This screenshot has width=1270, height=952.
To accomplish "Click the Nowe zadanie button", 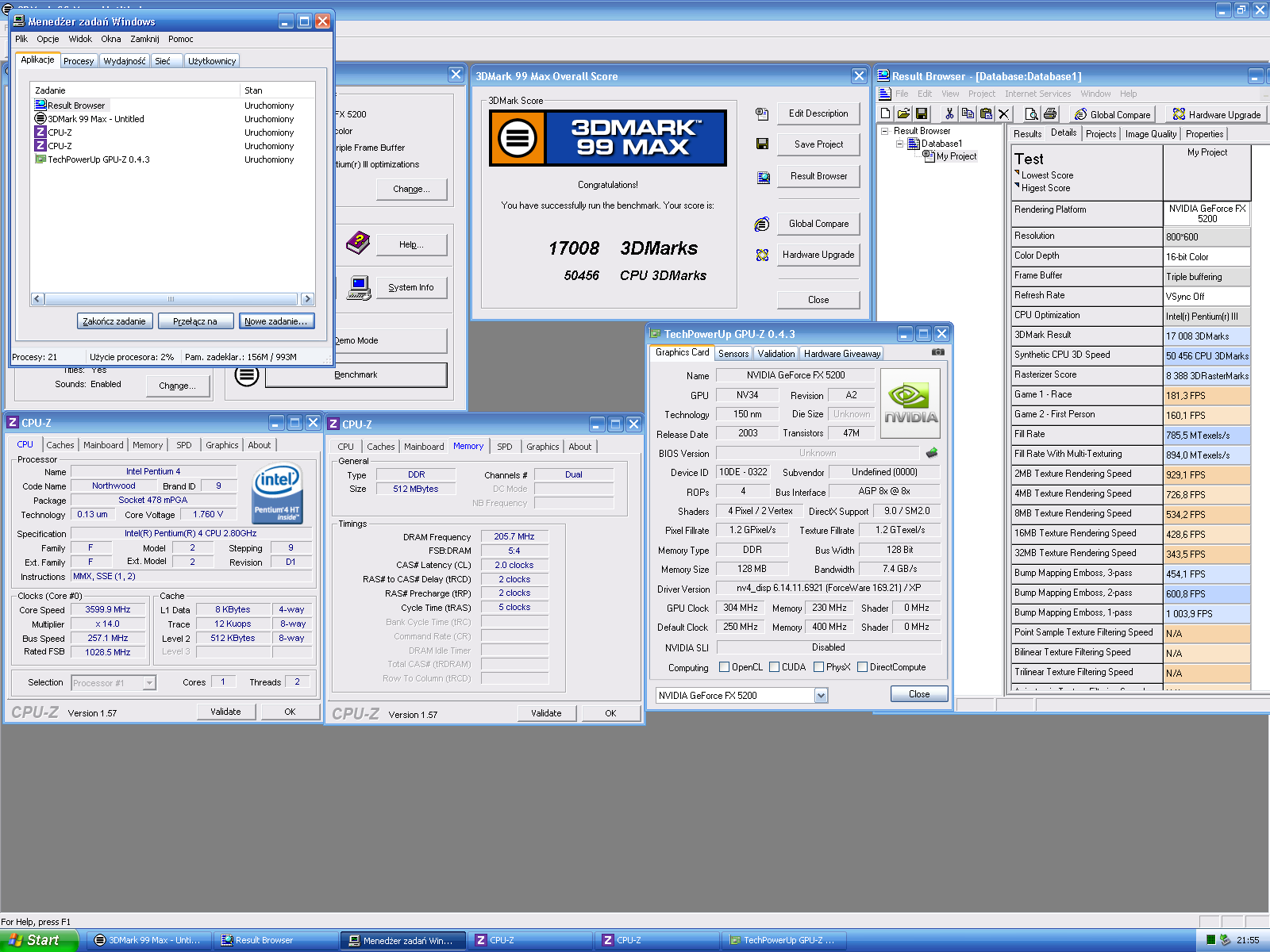I will tap(275, 321).
